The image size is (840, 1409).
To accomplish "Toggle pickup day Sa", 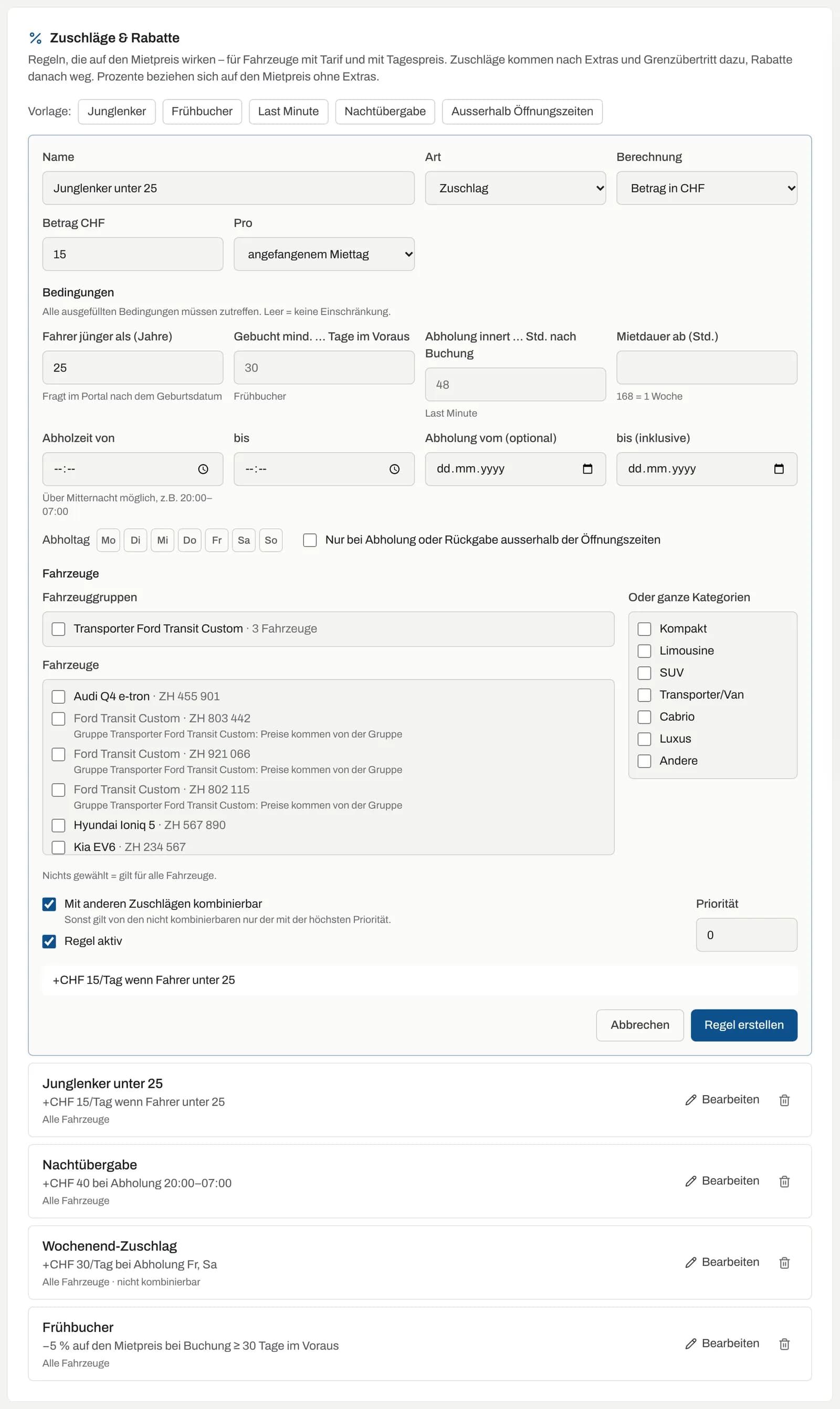I will coord(244,540).
